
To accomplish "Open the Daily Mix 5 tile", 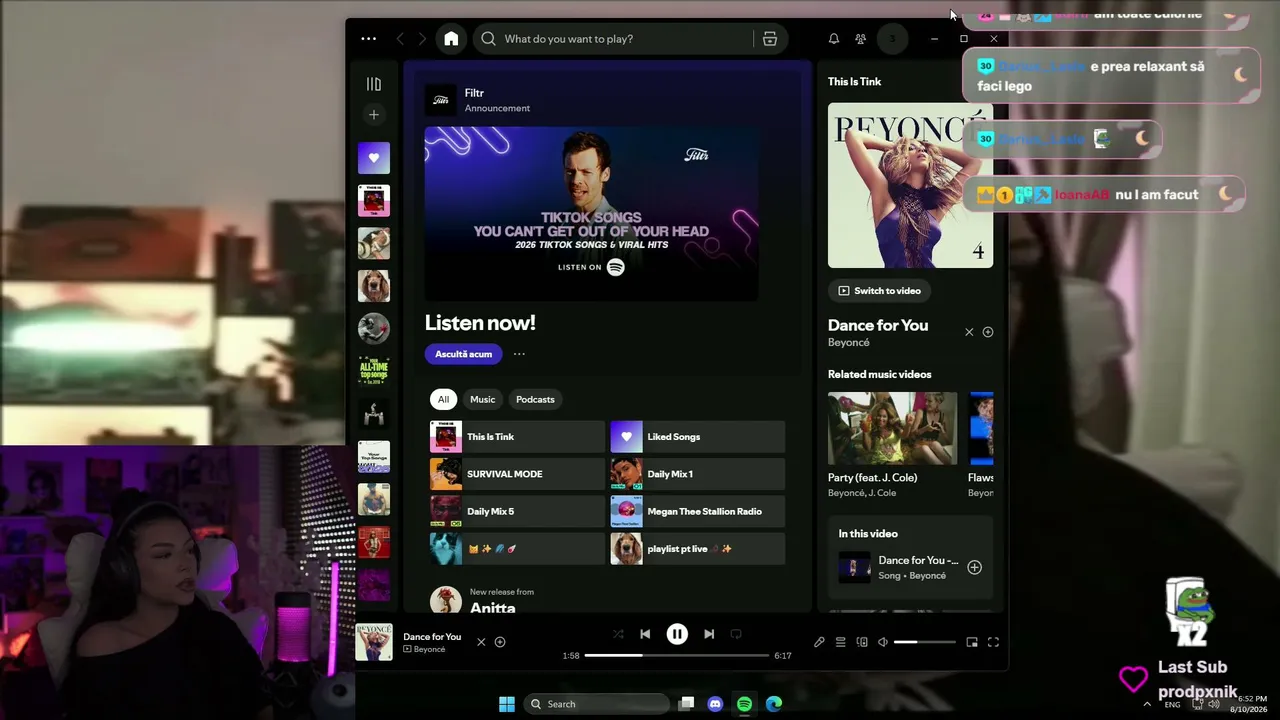I will 517,511.
